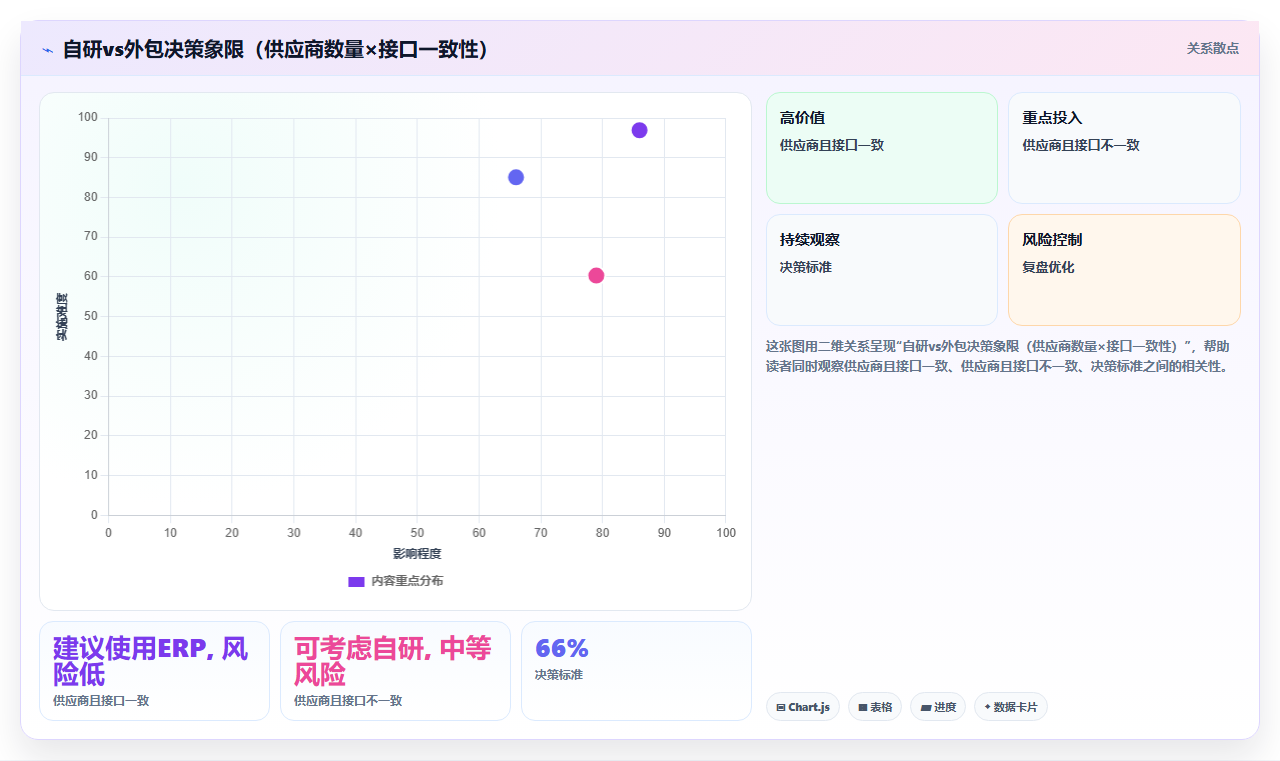Click 供应商且接口不一致 in 重点投入 card

point(1081,145)
